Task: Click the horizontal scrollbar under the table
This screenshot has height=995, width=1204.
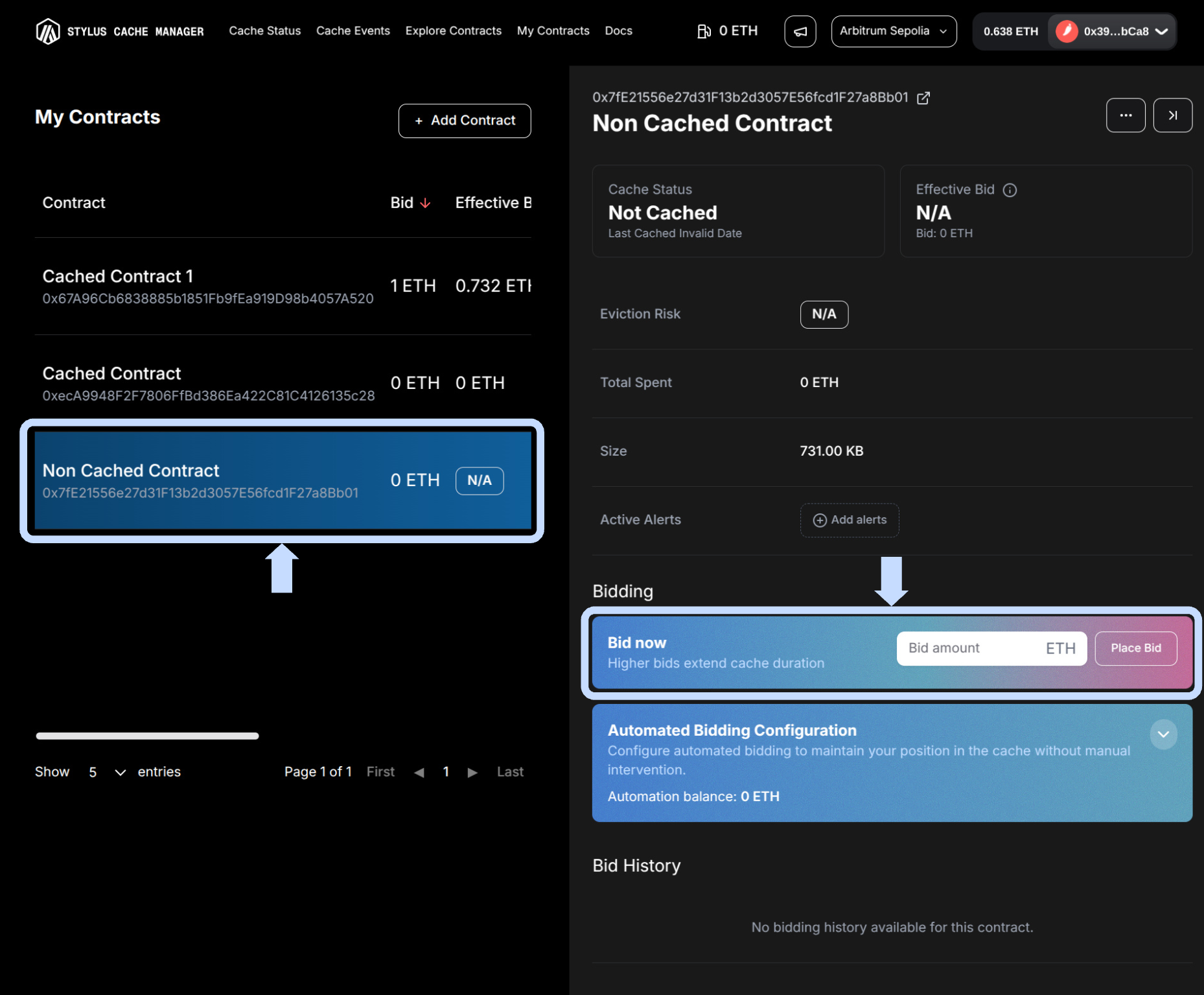Action: click(x=147, y=736)
